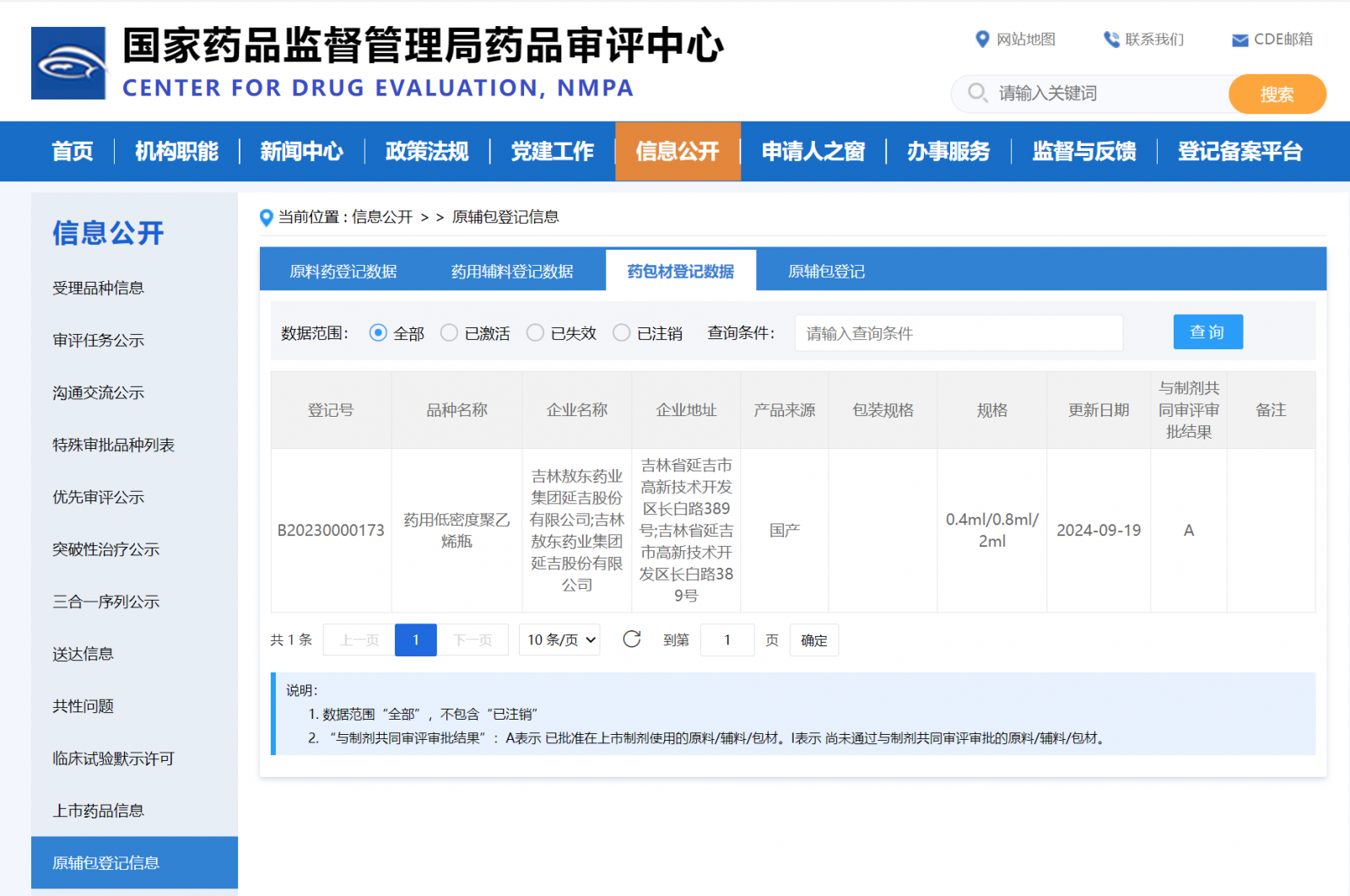This screenshot has height=896, width=1350.
Task: Click the 国产 product source cell
Action: click(785, 530)
